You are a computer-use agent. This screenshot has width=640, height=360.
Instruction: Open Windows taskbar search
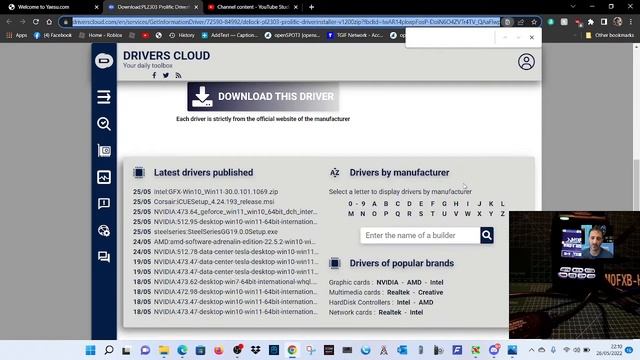109,350
